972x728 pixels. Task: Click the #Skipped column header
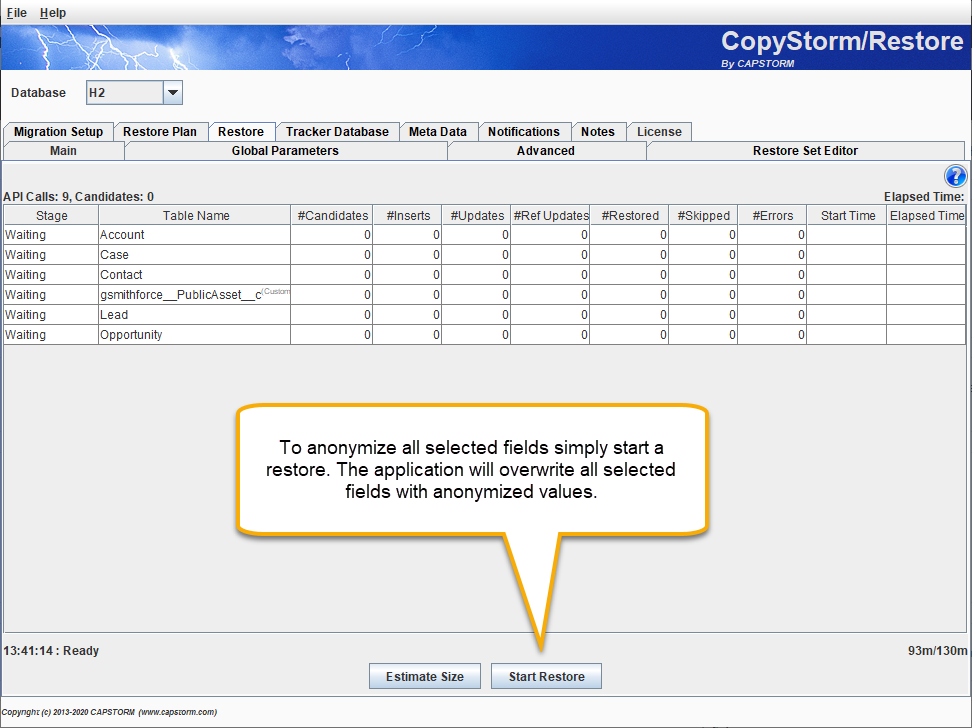click(x=703, y=215)
